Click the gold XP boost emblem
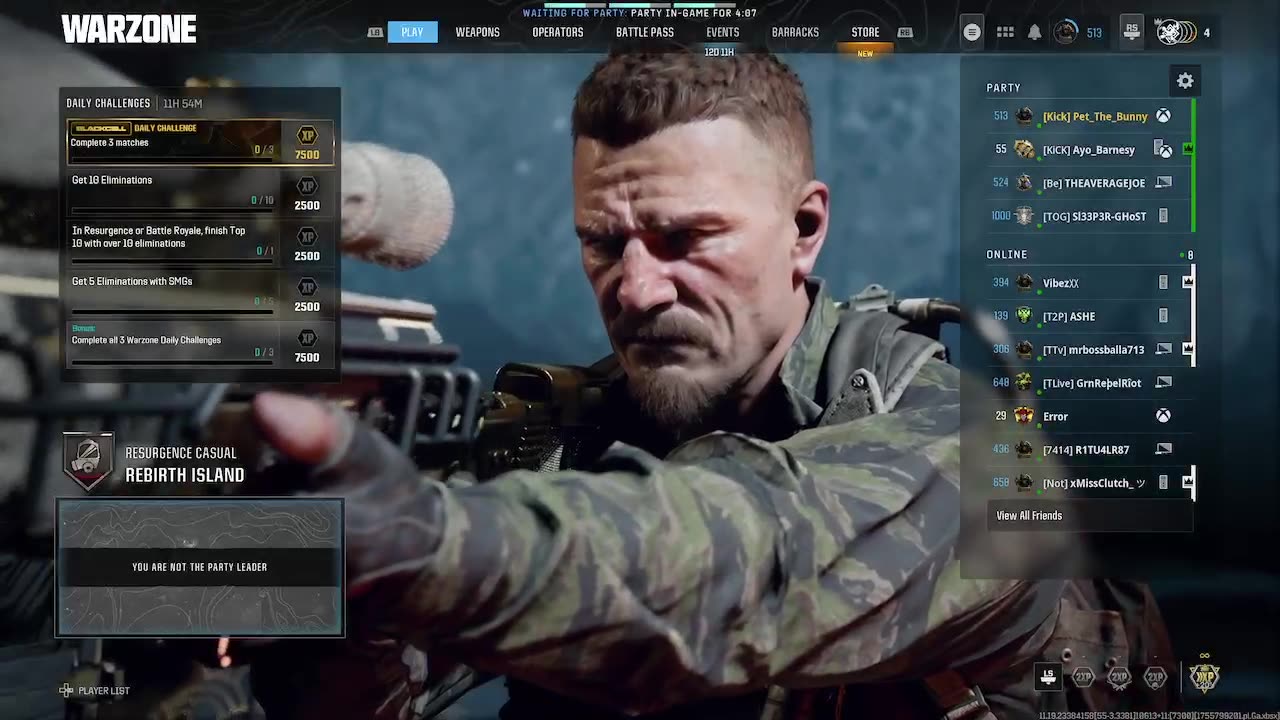The width and height of the screenshot is (1280, 720). tap(1204, 676)
